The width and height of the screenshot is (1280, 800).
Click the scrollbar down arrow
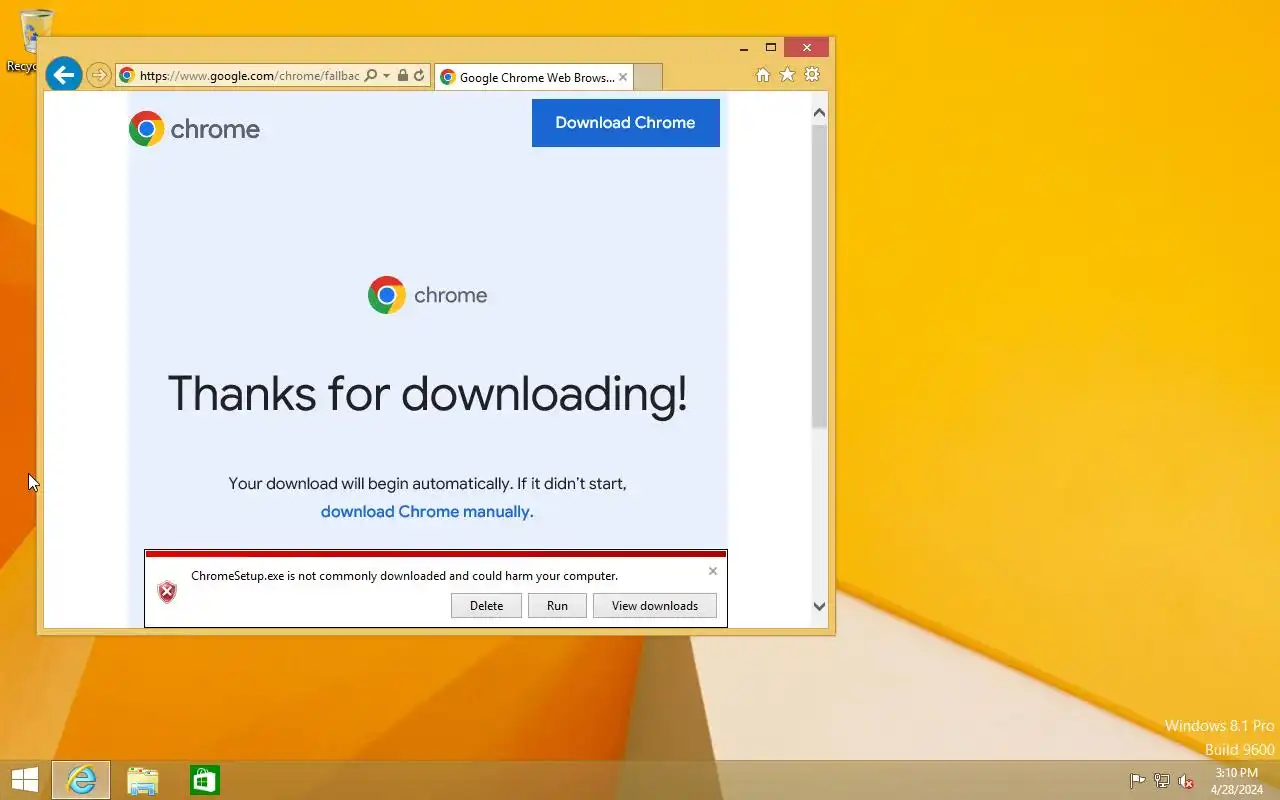tap(819, 606)
